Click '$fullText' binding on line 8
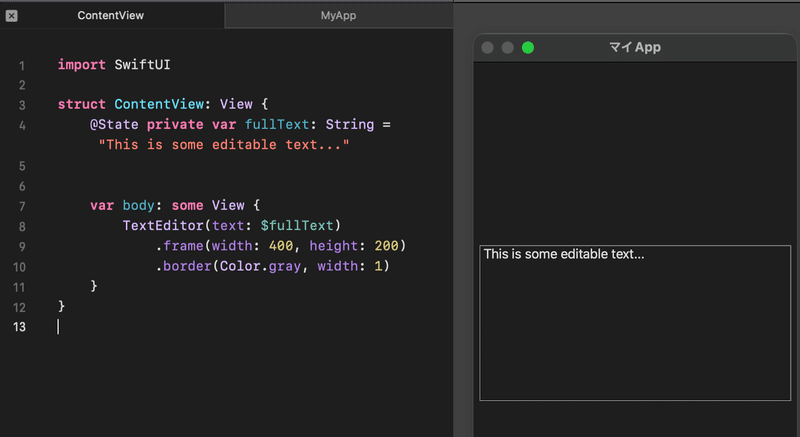800x437 pixels. tap(297, 225)
